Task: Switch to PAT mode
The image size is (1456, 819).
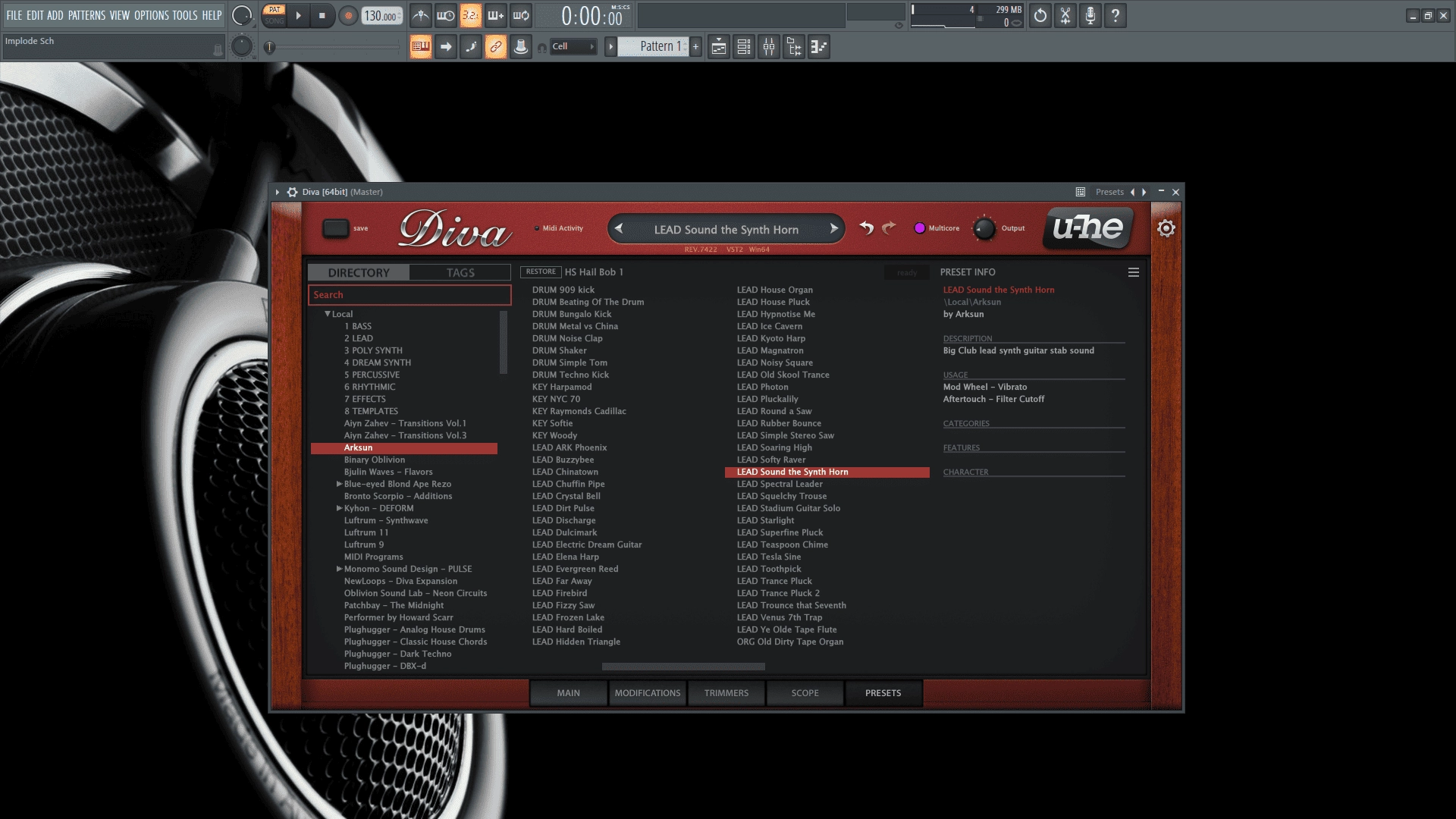Action: (275, 10)
